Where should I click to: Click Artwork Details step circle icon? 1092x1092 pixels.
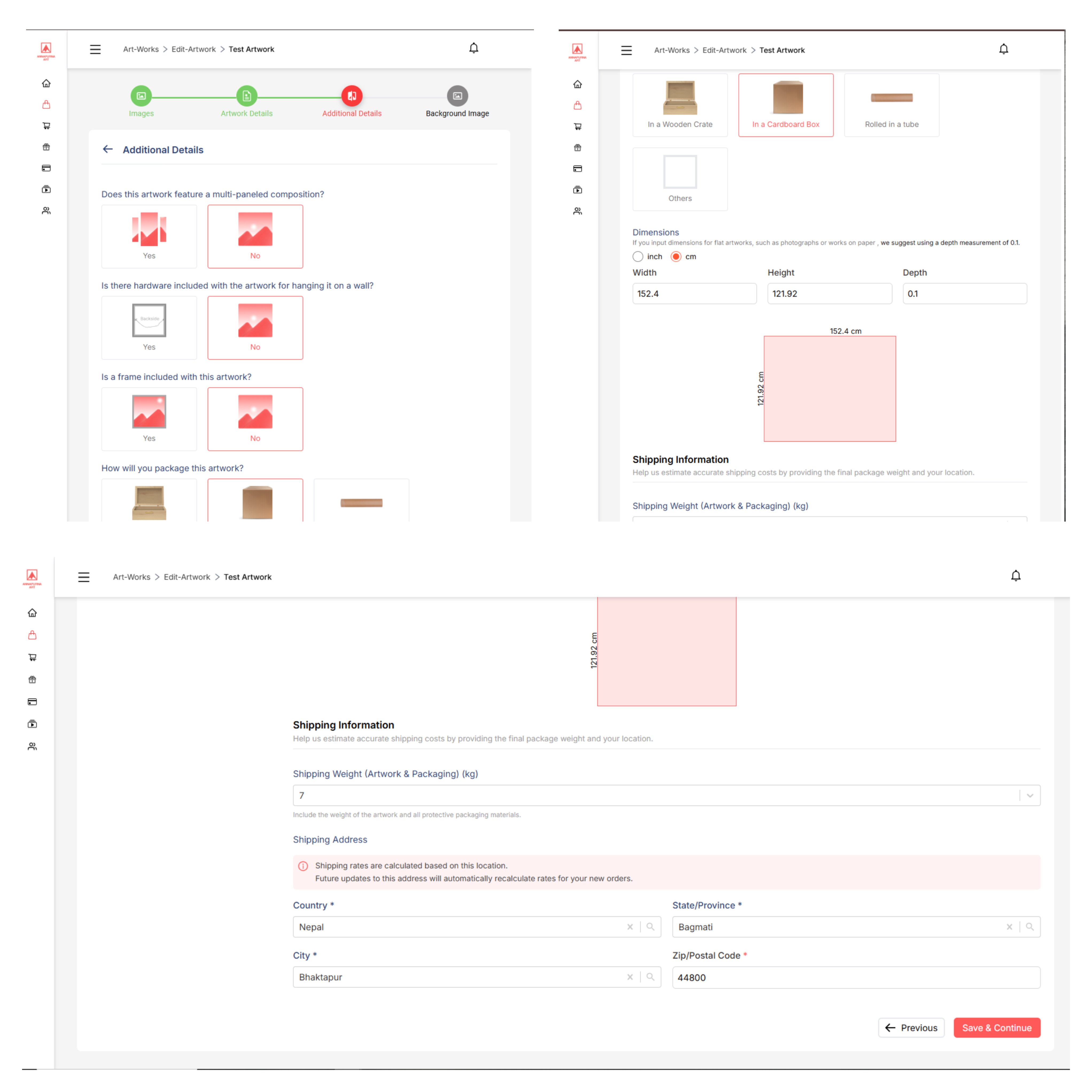pos(247,96)
